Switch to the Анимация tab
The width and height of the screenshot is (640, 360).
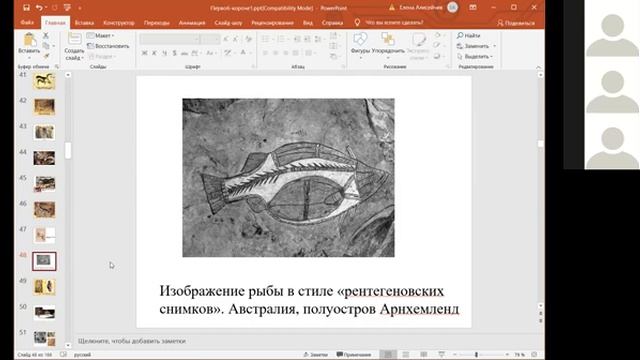[192, 23]
